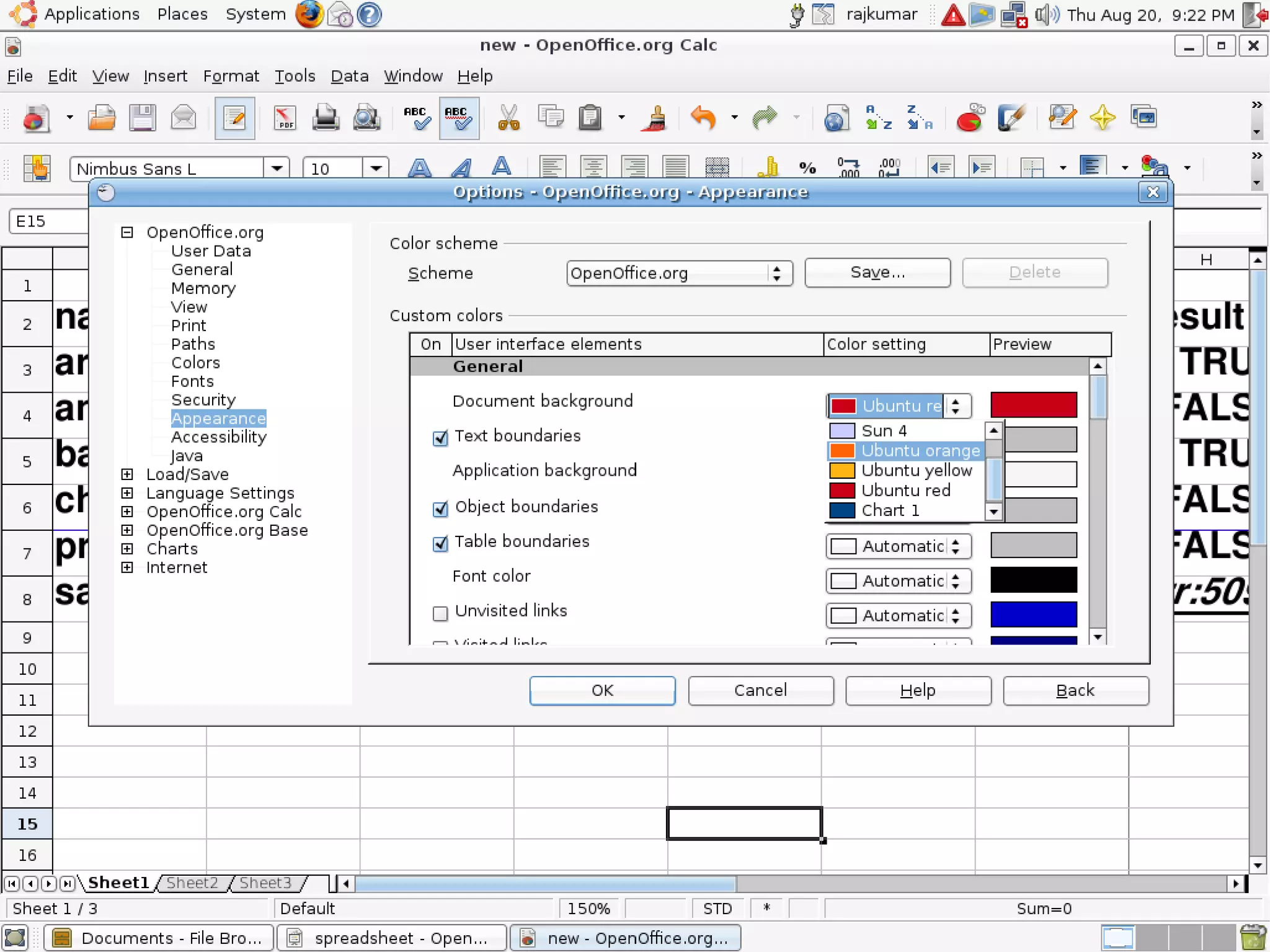Choose Ubuntu orange color from list

920,451
